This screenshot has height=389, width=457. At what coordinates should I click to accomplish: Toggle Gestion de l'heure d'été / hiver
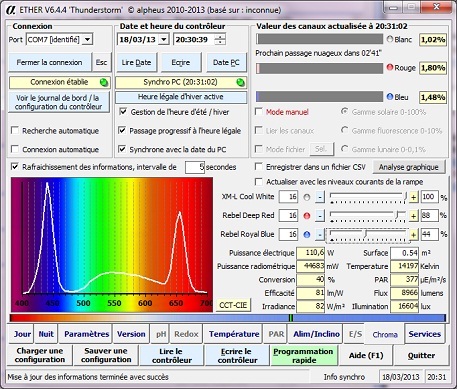pos(123,112)
